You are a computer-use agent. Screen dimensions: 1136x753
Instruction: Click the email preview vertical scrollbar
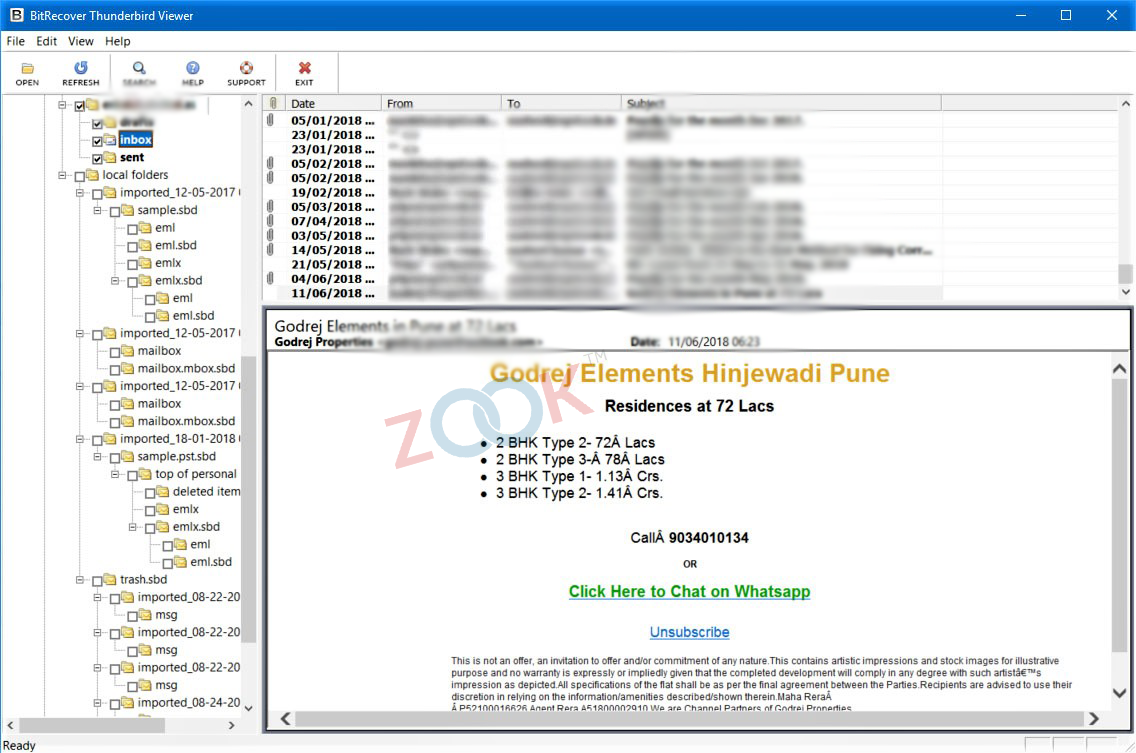coord(1119,515)
